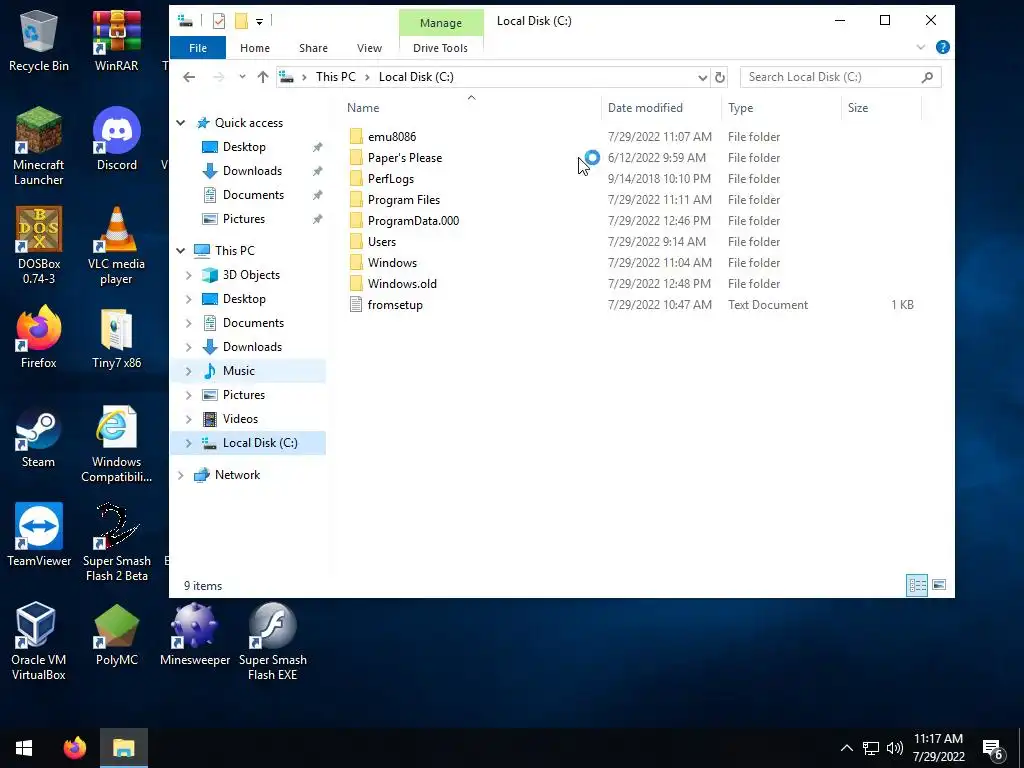This screenshot has width=1024, height=768.
Task: Select Super Smash Flash 2 Beta icon
Action: pos(116,542)
